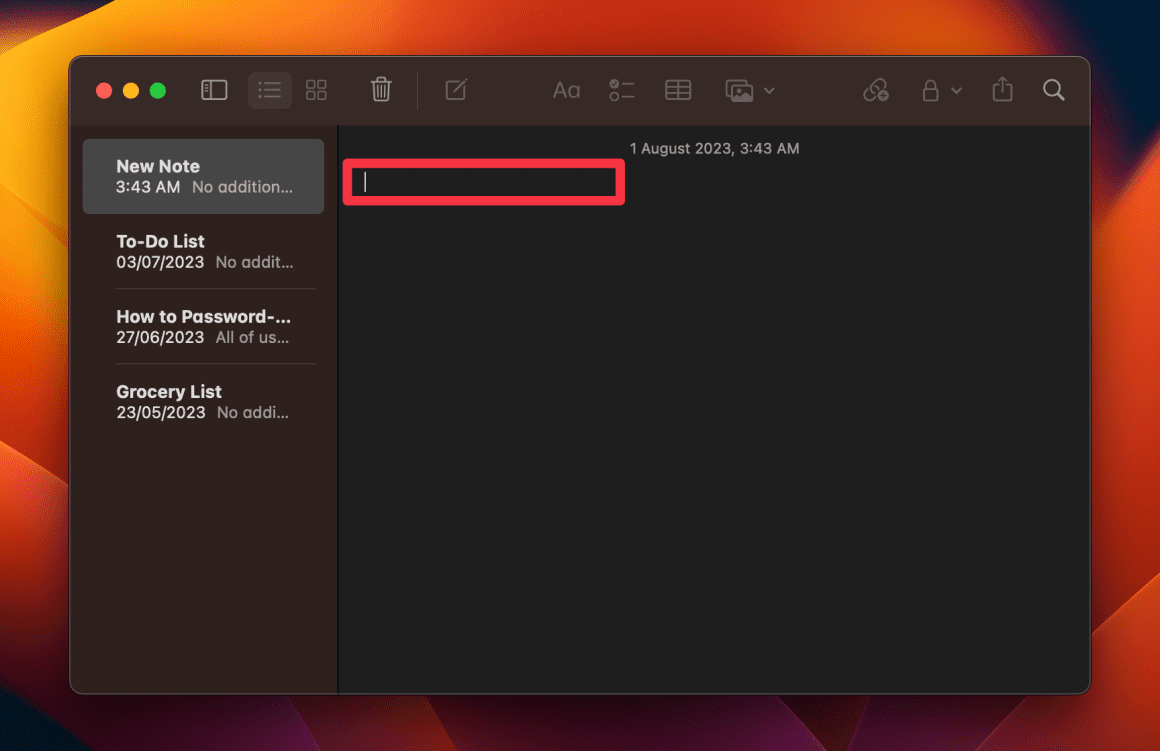
Task: Open the How to Password note
Action: (x=203, y=326)
